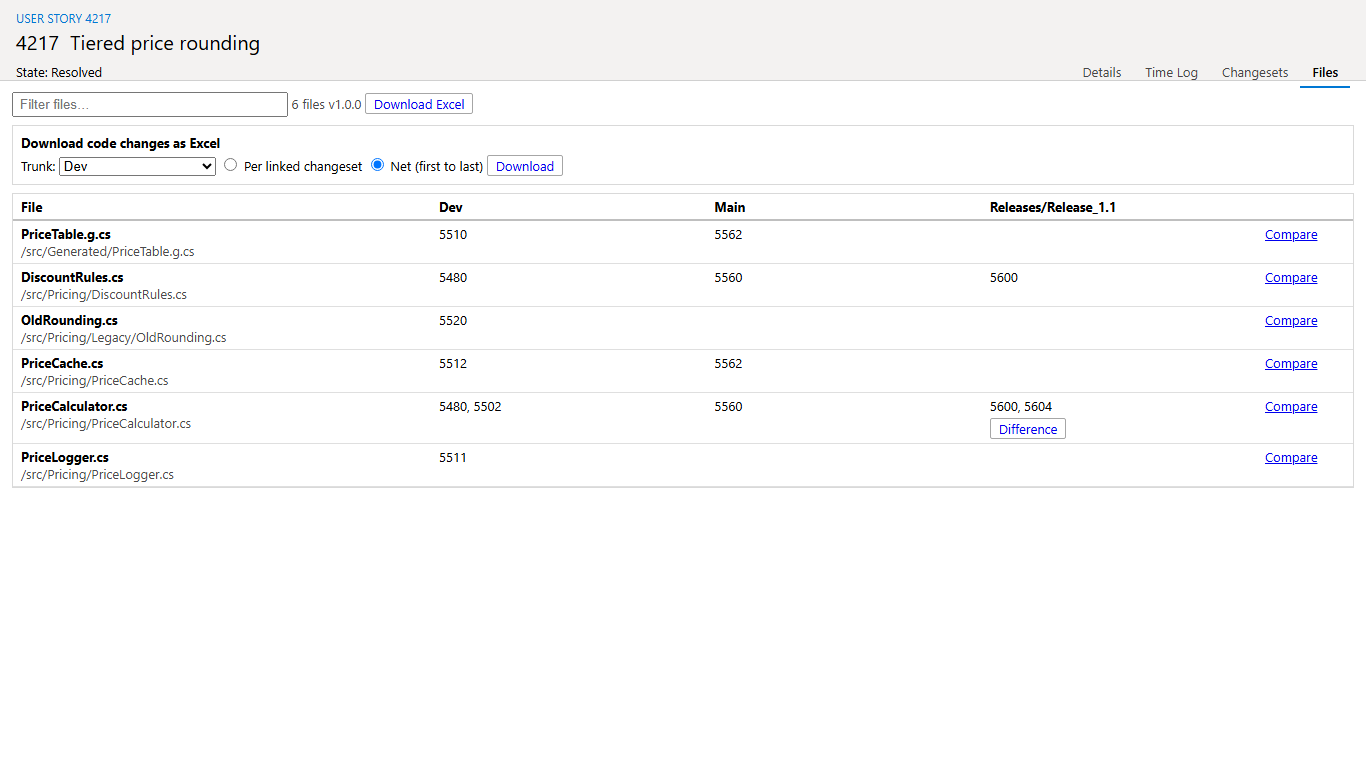Compare the DiscountRules.cs file
Image resolution: width=1366 pixels, height=768 pixels.
coord(1291,278)
